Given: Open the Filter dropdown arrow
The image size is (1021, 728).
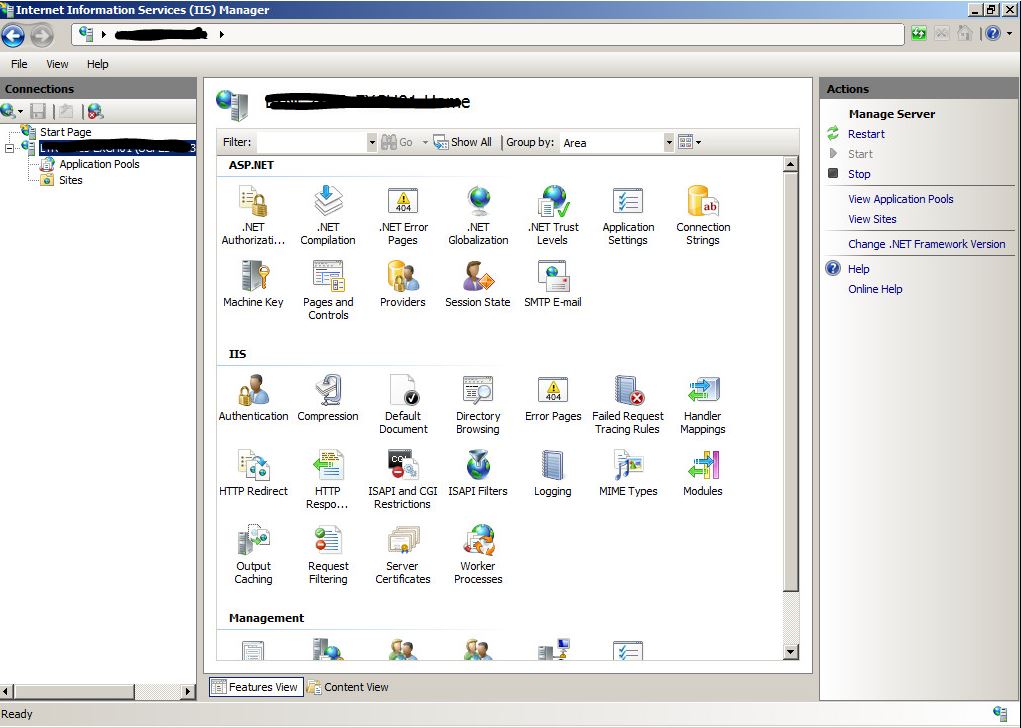Looking at the screenshot, I should 372,142.
